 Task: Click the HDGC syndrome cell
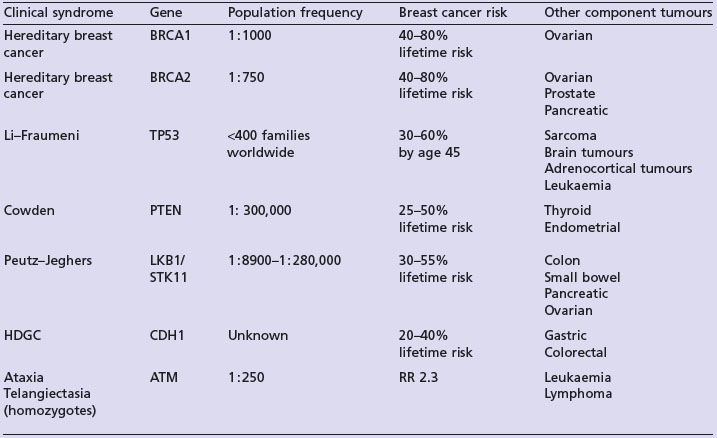[x=24, y=336]
